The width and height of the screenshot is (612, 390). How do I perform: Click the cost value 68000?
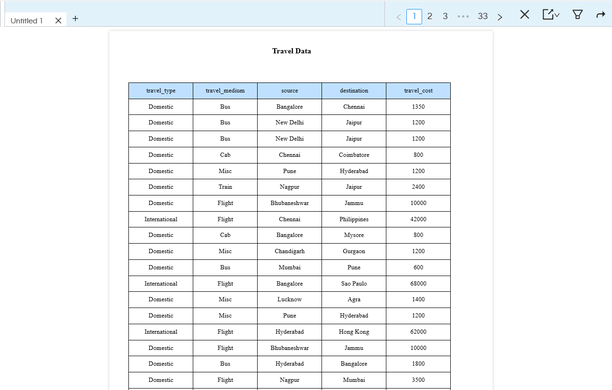[x=418, y=284]
